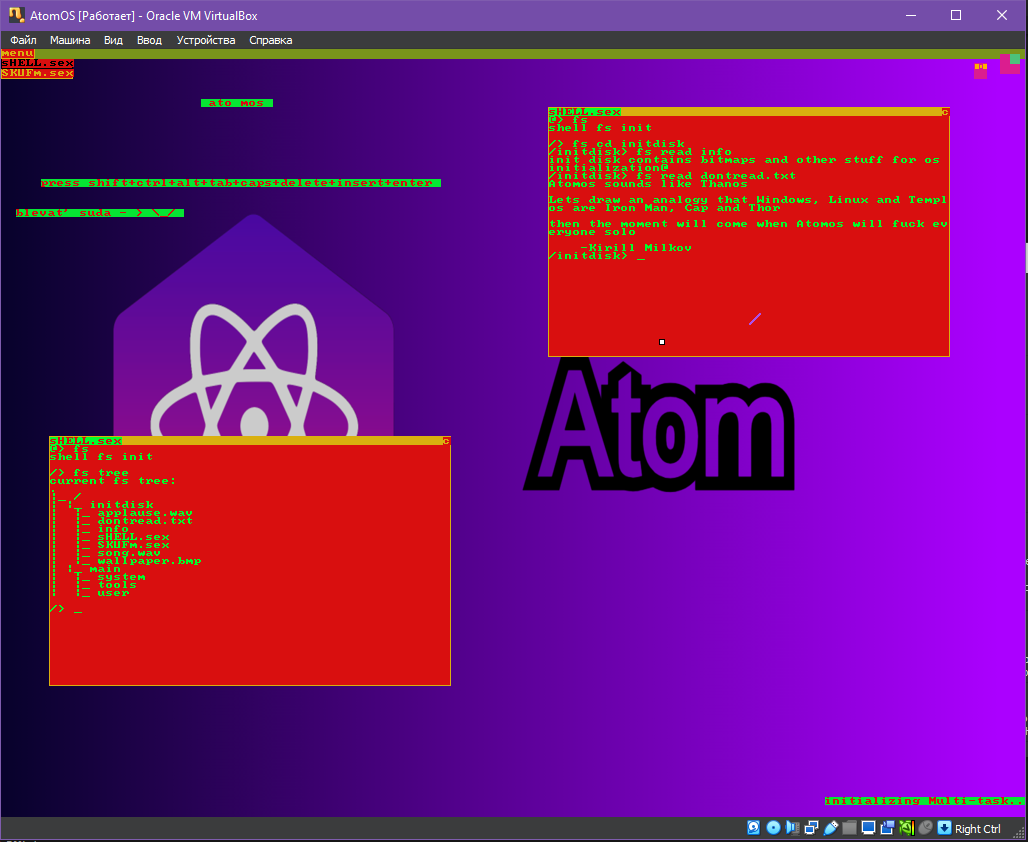Click the Right Ctrl host key indicator

pos(977,829)
